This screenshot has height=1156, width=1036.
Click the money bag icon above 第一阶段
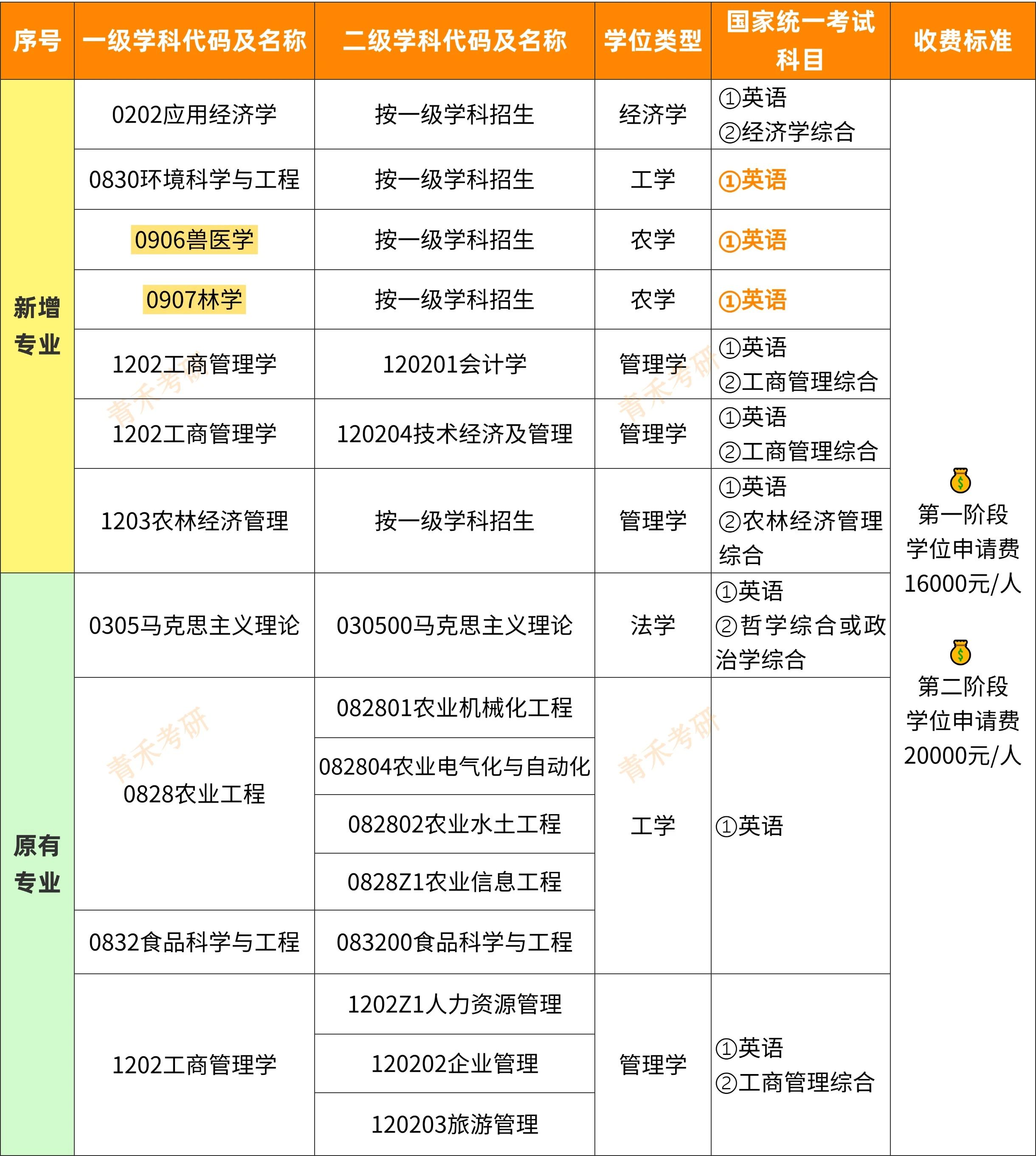tap(960, 481)
